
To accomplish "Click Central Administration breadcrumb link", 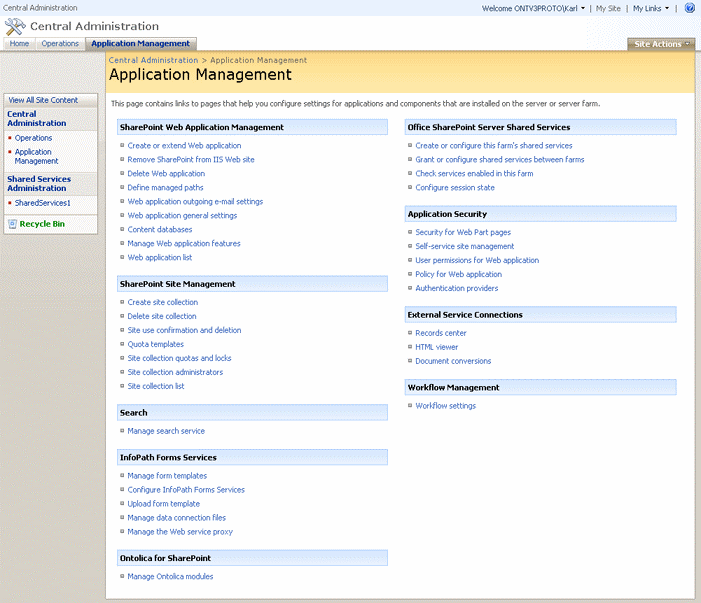I will [x=153, y=60].
